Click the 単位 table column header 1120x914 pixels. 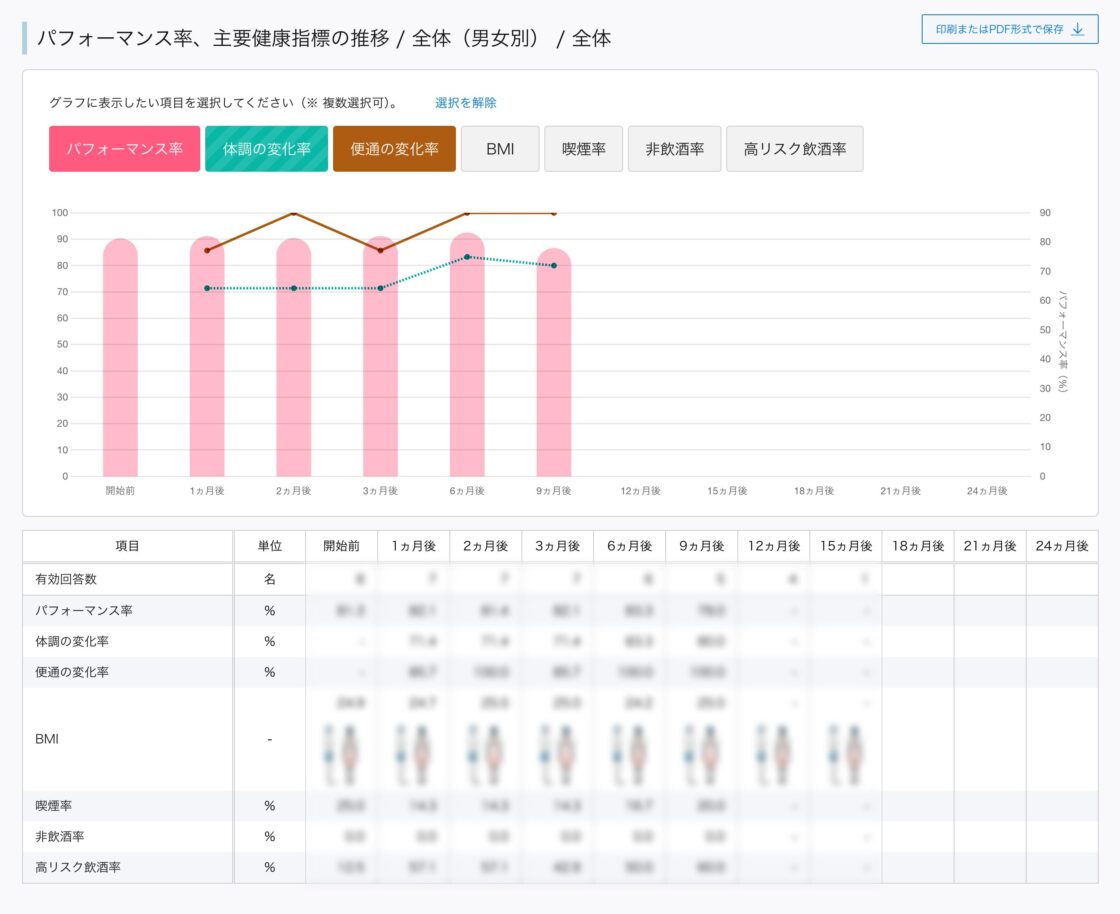(269, 546)
